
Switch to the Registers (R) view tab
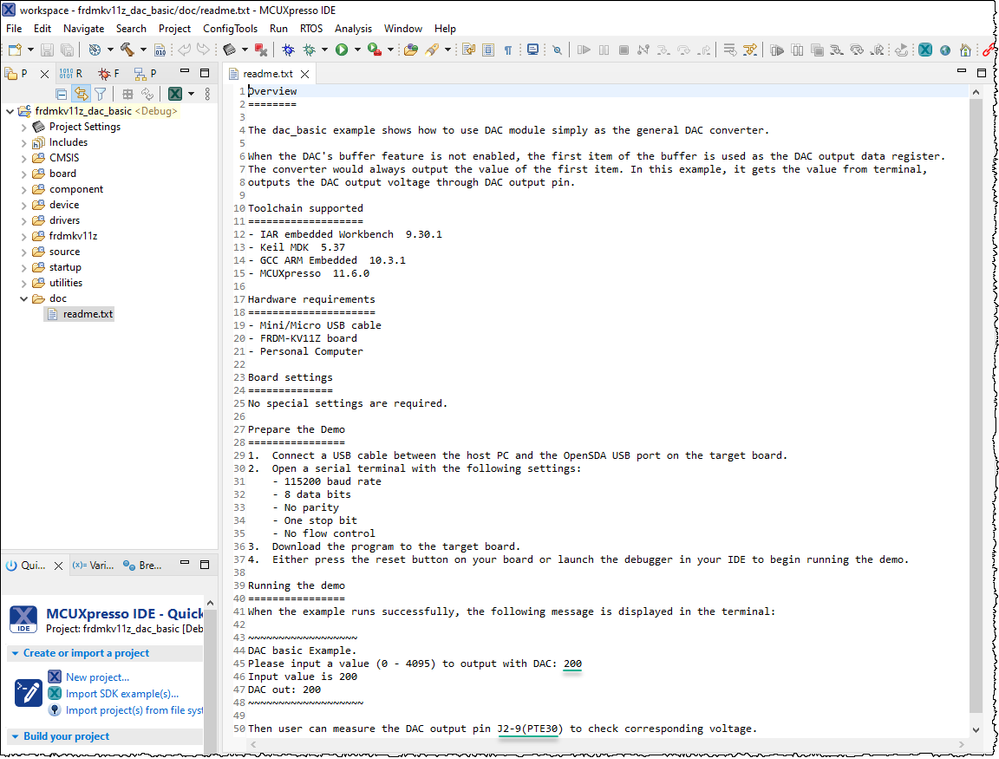(x=71, y=74)
